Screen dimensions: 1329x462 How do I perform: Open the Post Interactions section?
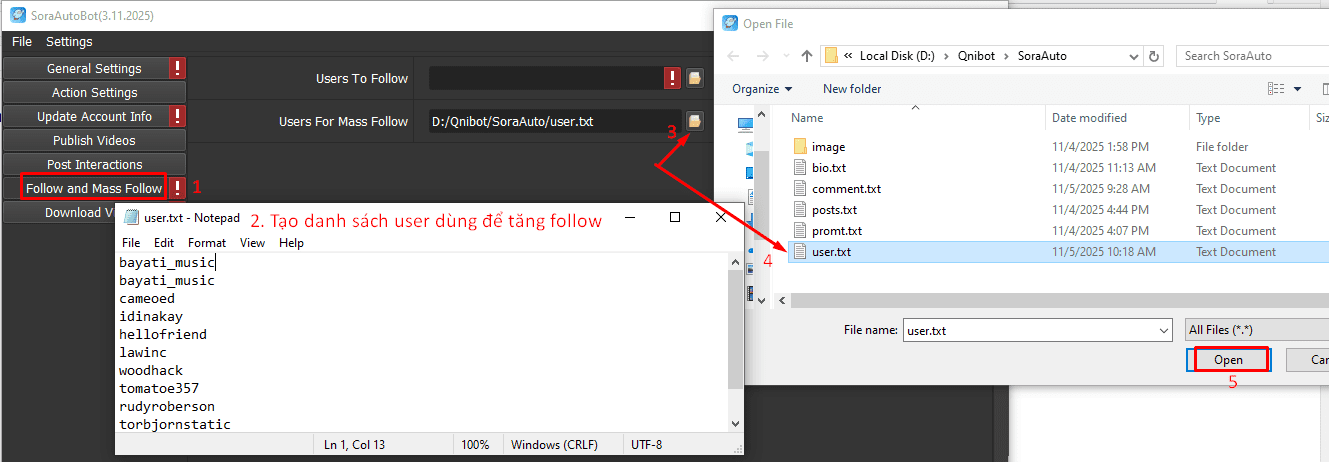point(94,164)
